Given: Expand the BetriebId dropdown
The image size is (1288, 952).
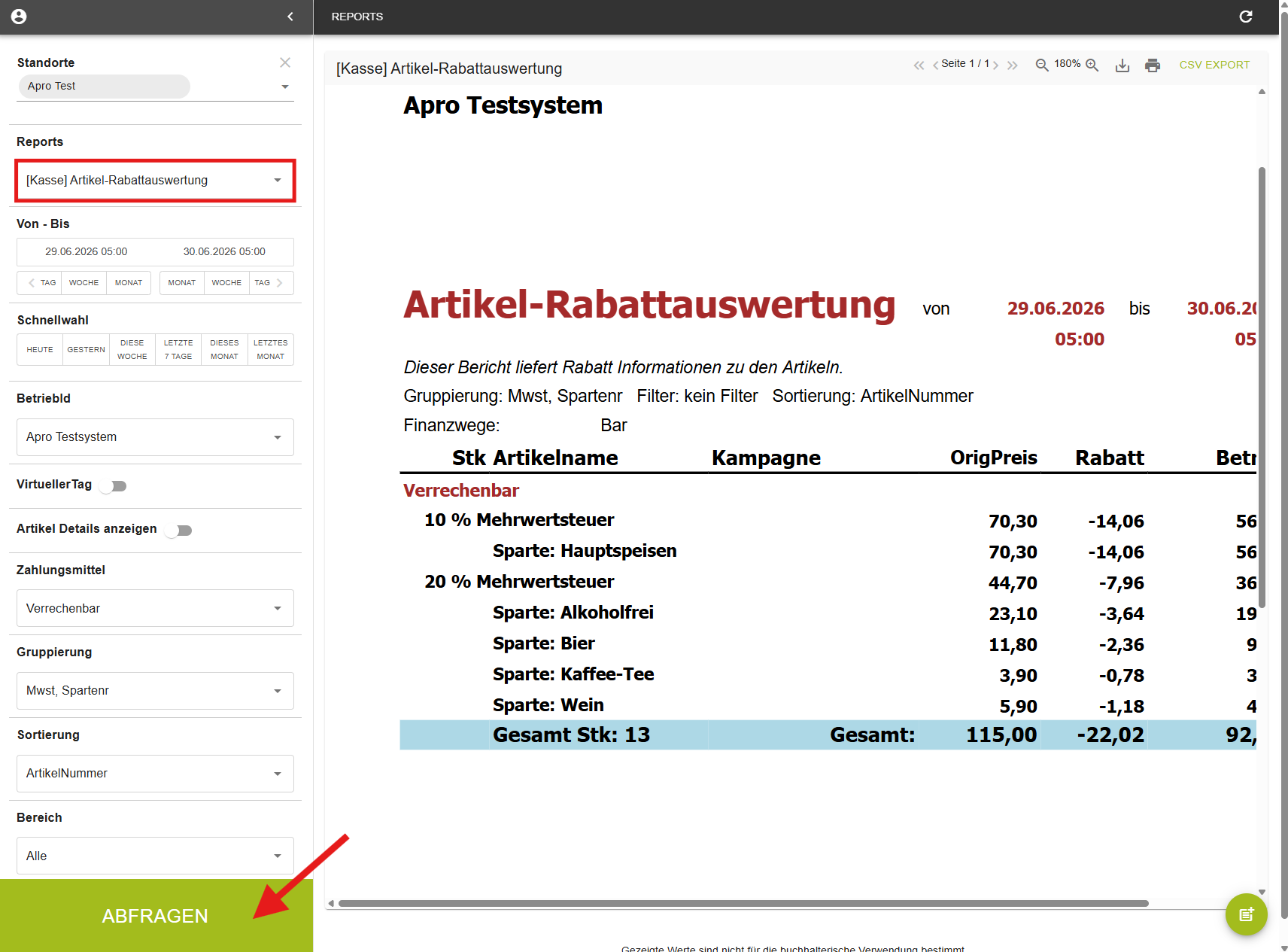Looking at the screenshot, I should point(155,437).
